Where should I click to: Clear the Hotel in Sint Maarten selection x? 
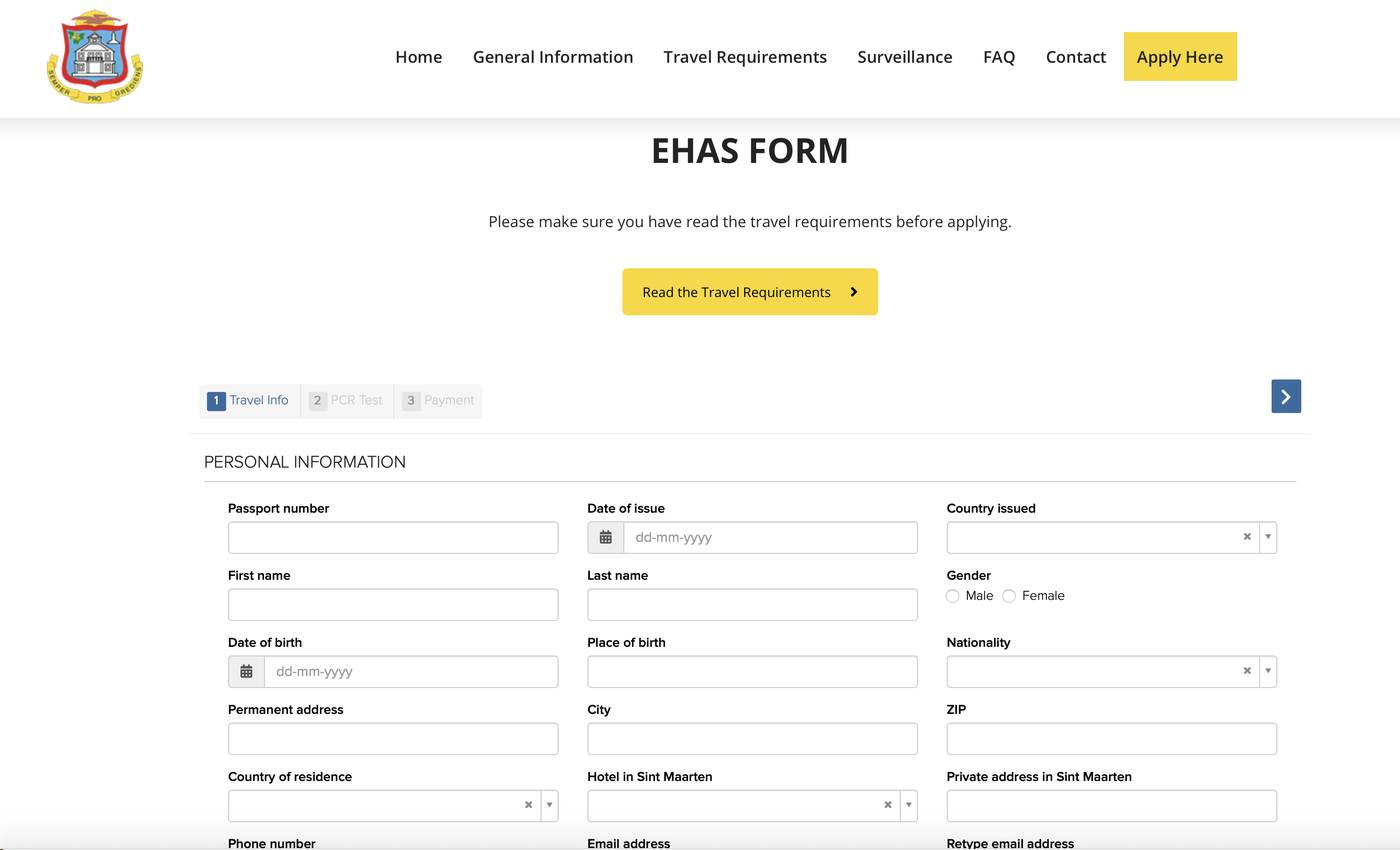[887, 805]
